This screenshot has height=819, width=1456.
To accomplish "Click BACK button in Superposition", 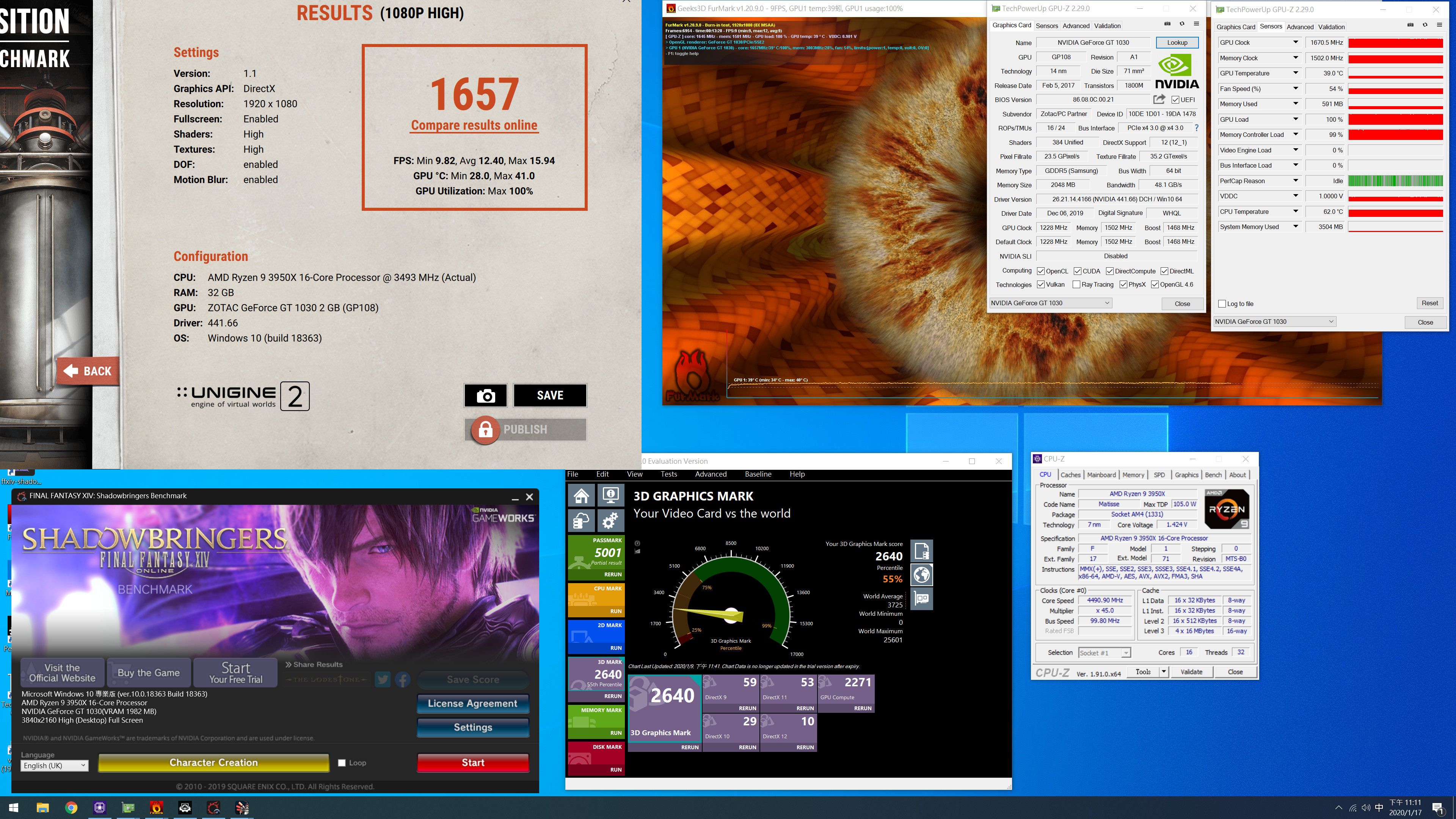I will (88, 371).
